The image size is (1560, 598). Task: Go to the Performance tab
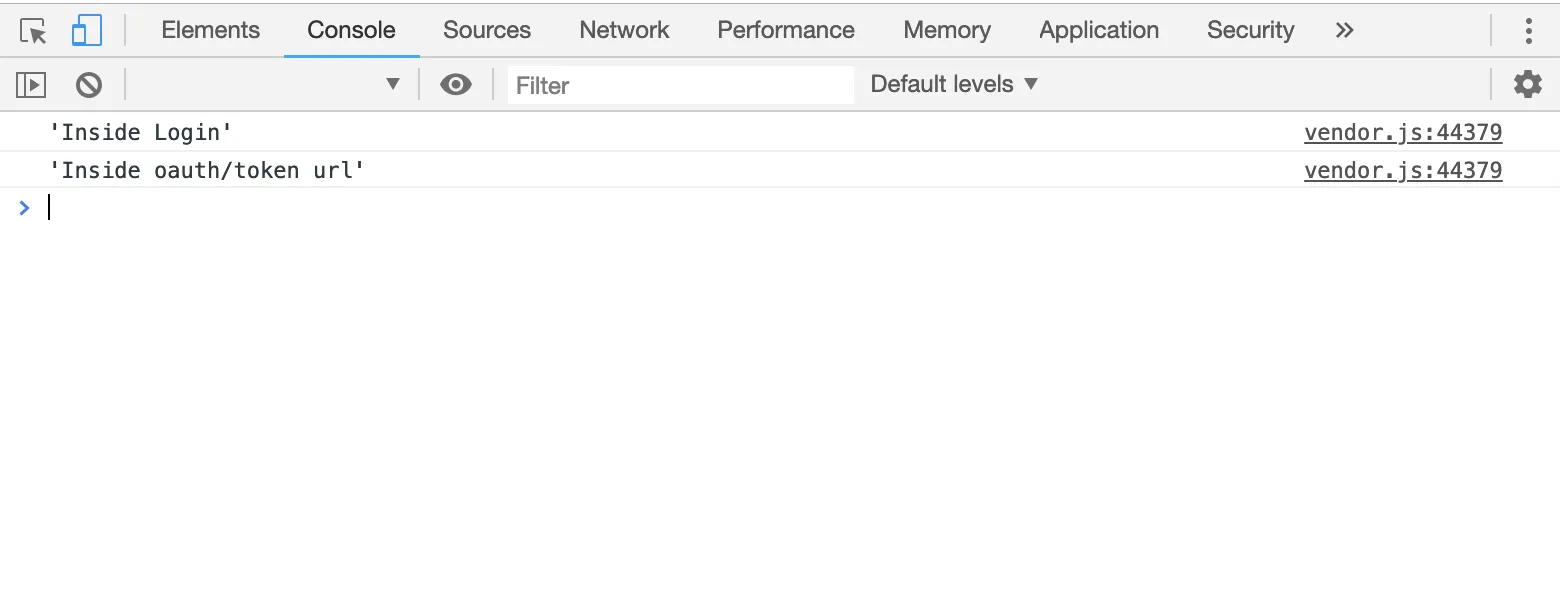[786, 31]
